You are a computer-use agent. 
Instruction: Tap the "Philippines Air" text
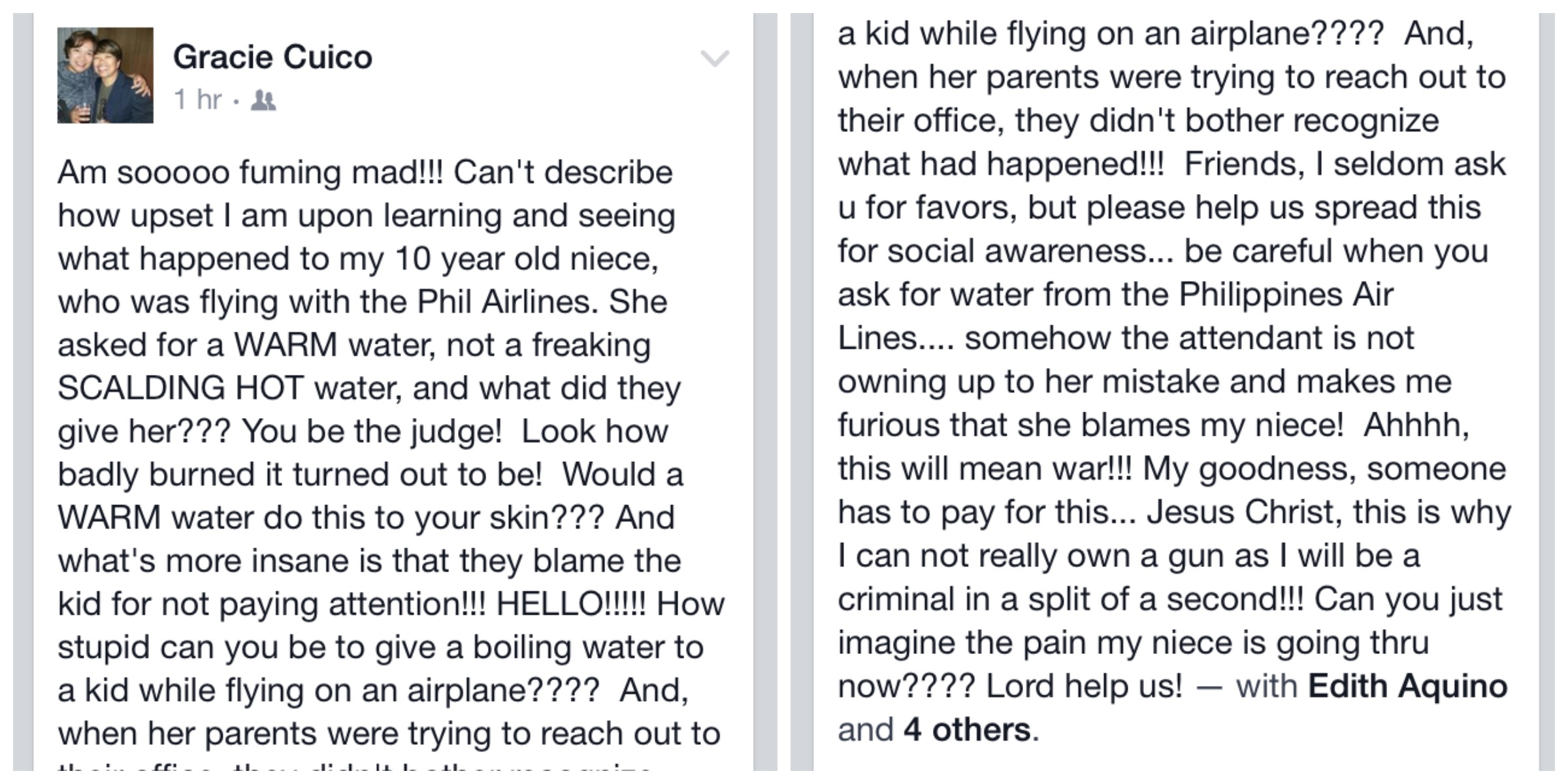1286,295
